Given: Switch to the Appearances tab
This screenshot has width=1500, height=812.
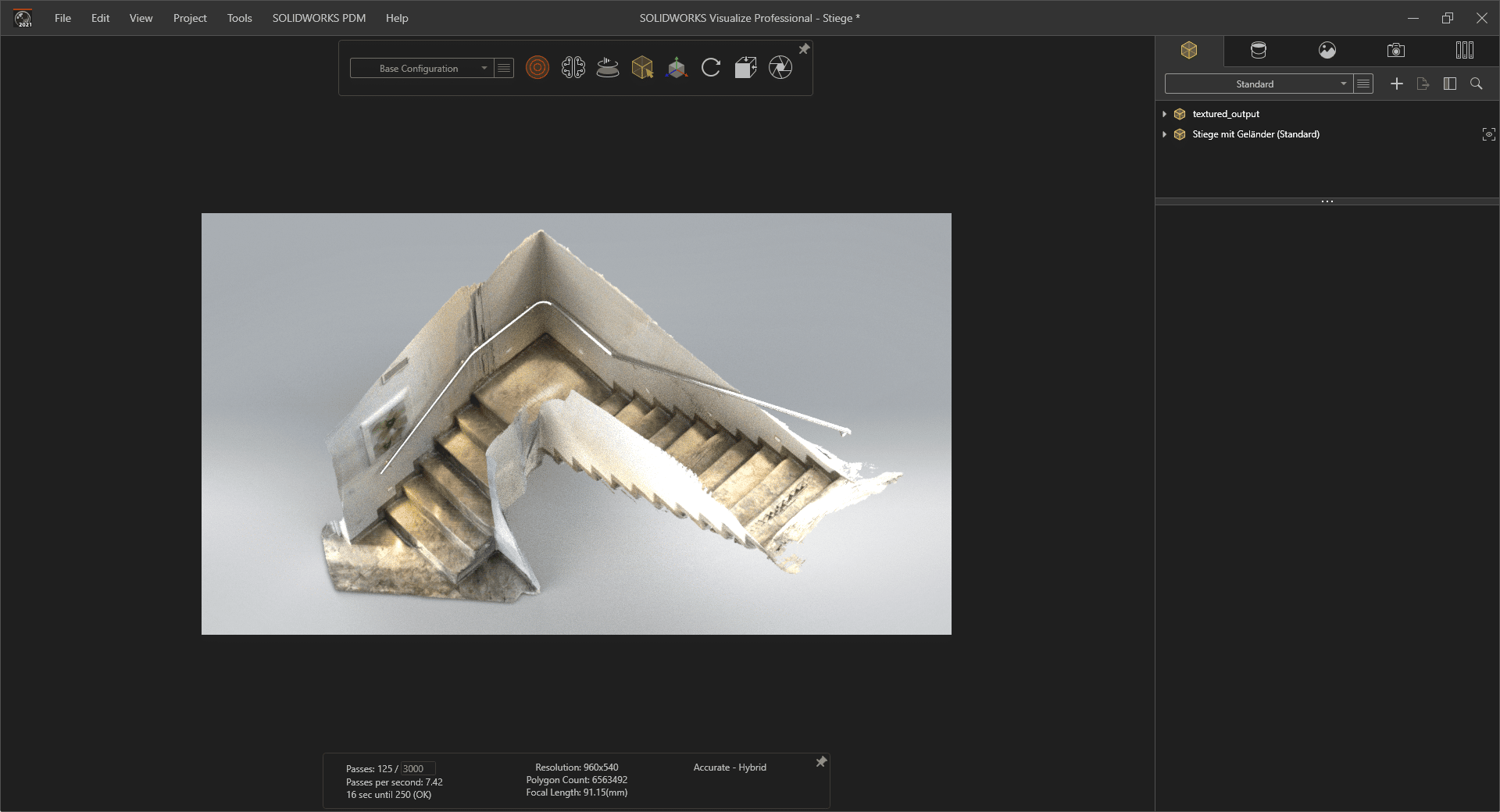Looking at the screenshot, I should pos(1258,51).
